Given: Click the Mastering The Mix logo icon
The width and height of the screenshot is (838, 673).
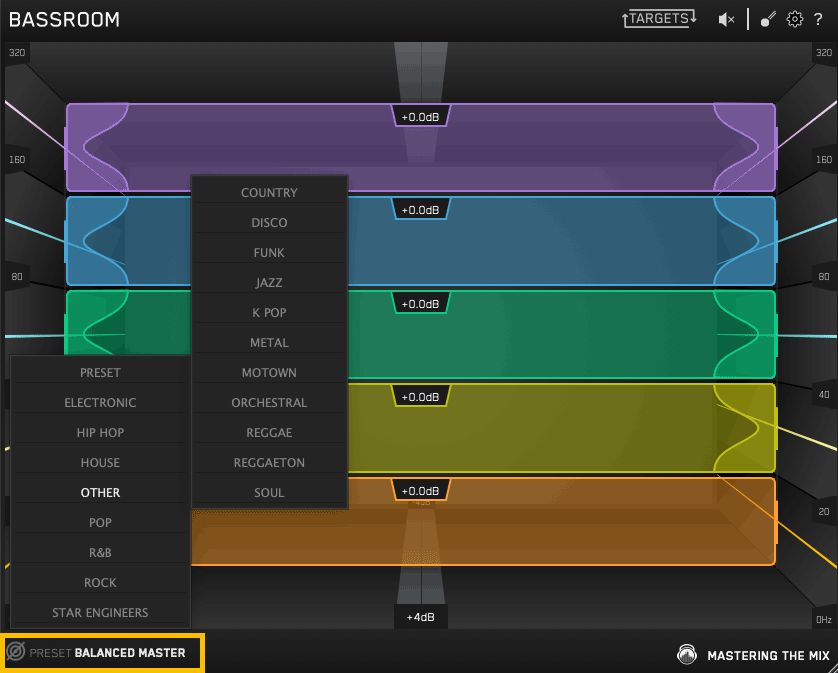Looking at the screenshot, I should click(x=687, y=654).
